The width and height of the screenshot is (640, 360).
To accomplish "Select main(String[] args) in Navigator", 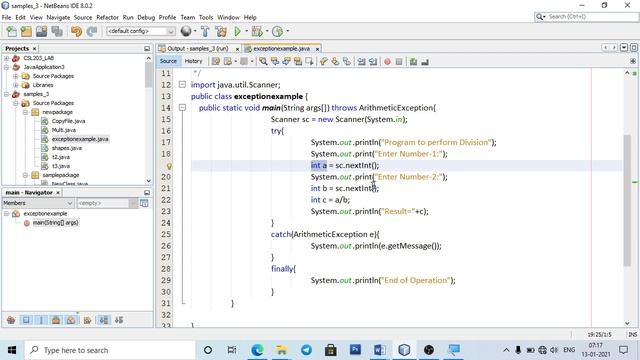I will click(56, 223).
